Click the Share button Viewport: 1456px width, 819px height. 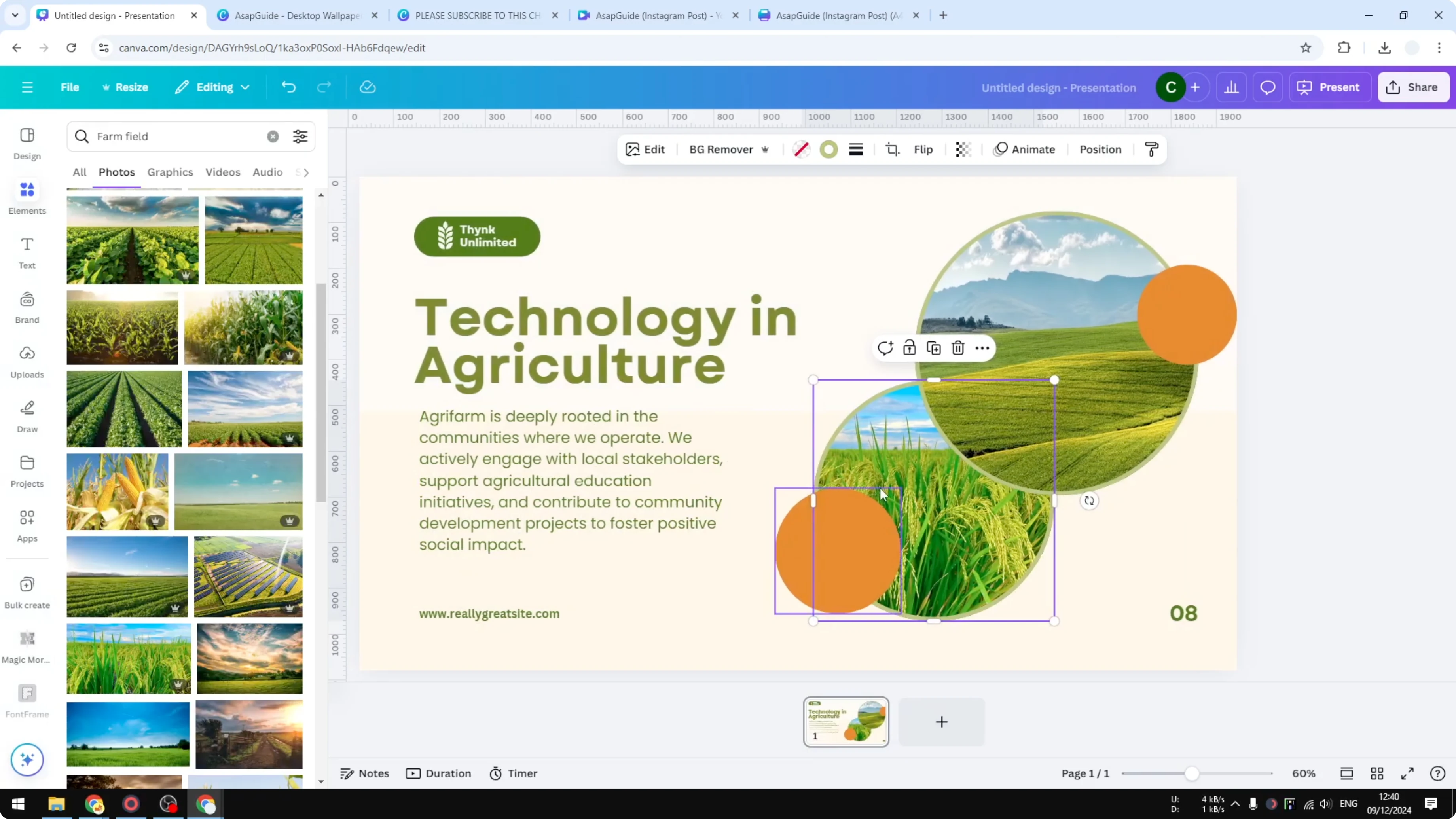click(x=1413, y=87)
